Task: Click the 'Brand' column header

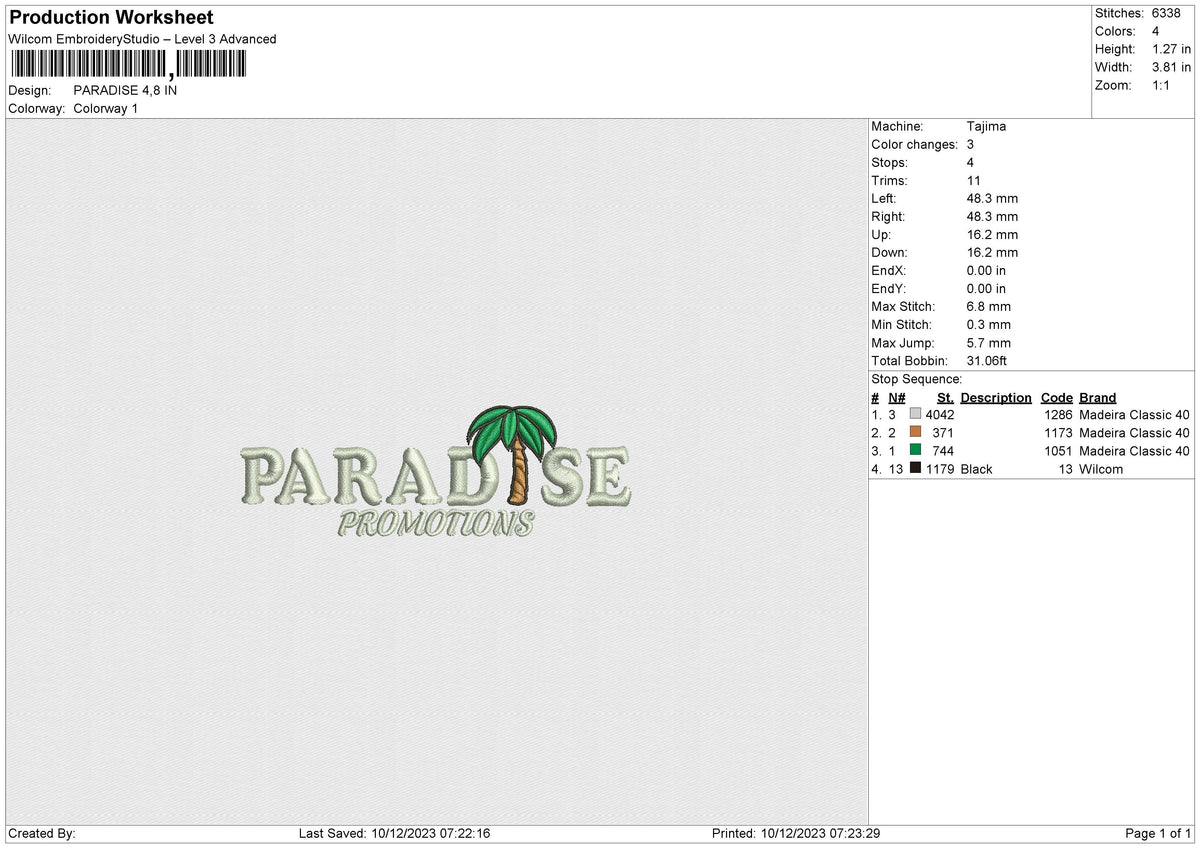Action: click(1098, 397)
